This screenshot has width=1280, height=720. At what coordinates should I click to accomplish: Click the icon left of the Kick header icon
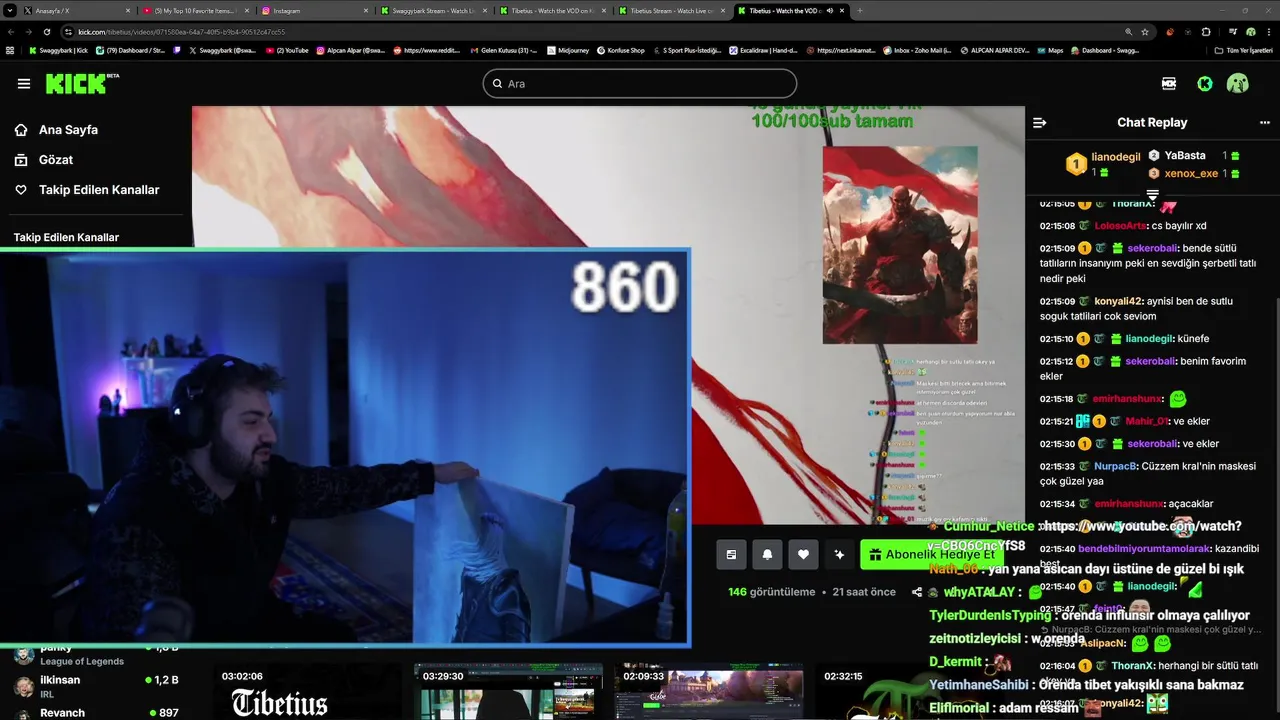(1169, 84)
